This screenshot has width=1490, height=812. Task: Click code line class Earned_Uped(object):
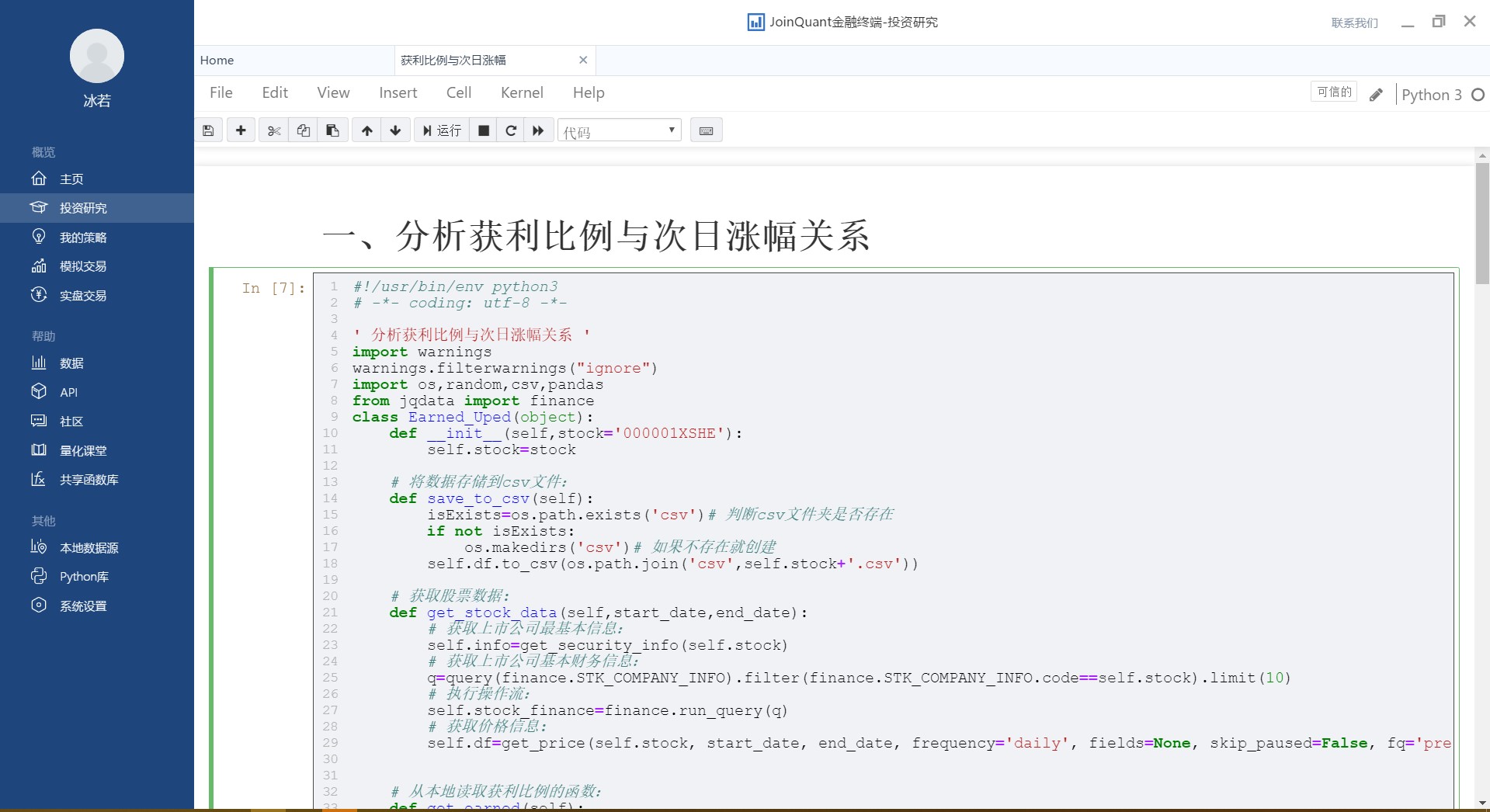[x=473, y=417]
